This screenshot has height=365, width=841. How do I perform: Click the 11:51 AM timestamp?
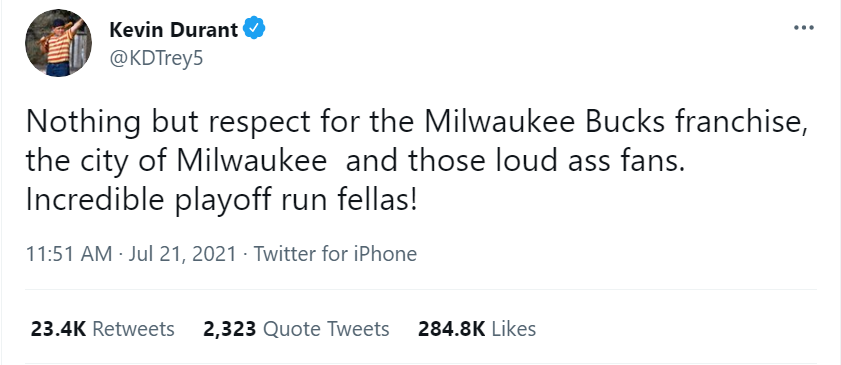coord(70,254)
